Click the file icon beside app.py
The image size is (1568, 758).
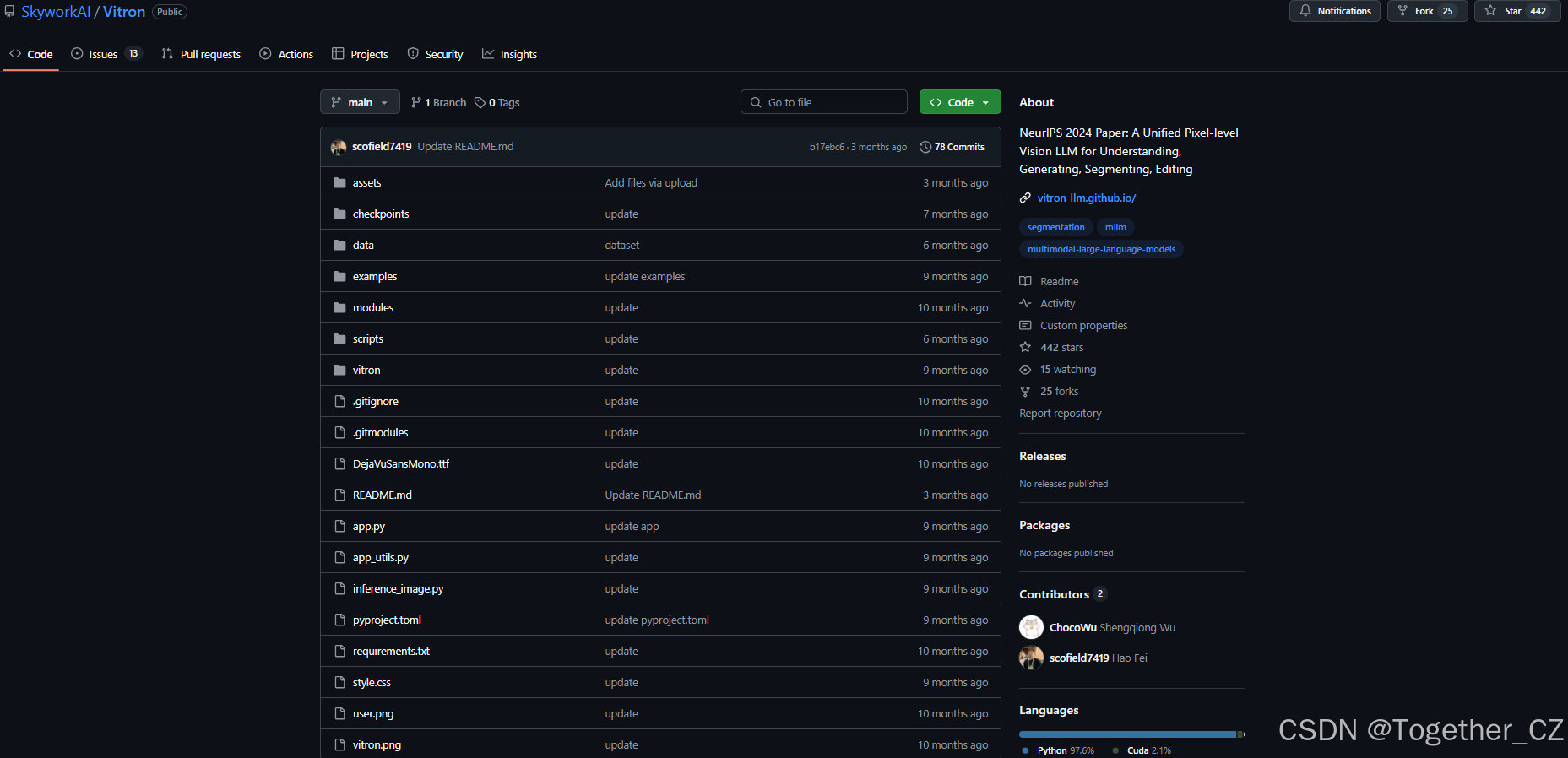[339, 527]
